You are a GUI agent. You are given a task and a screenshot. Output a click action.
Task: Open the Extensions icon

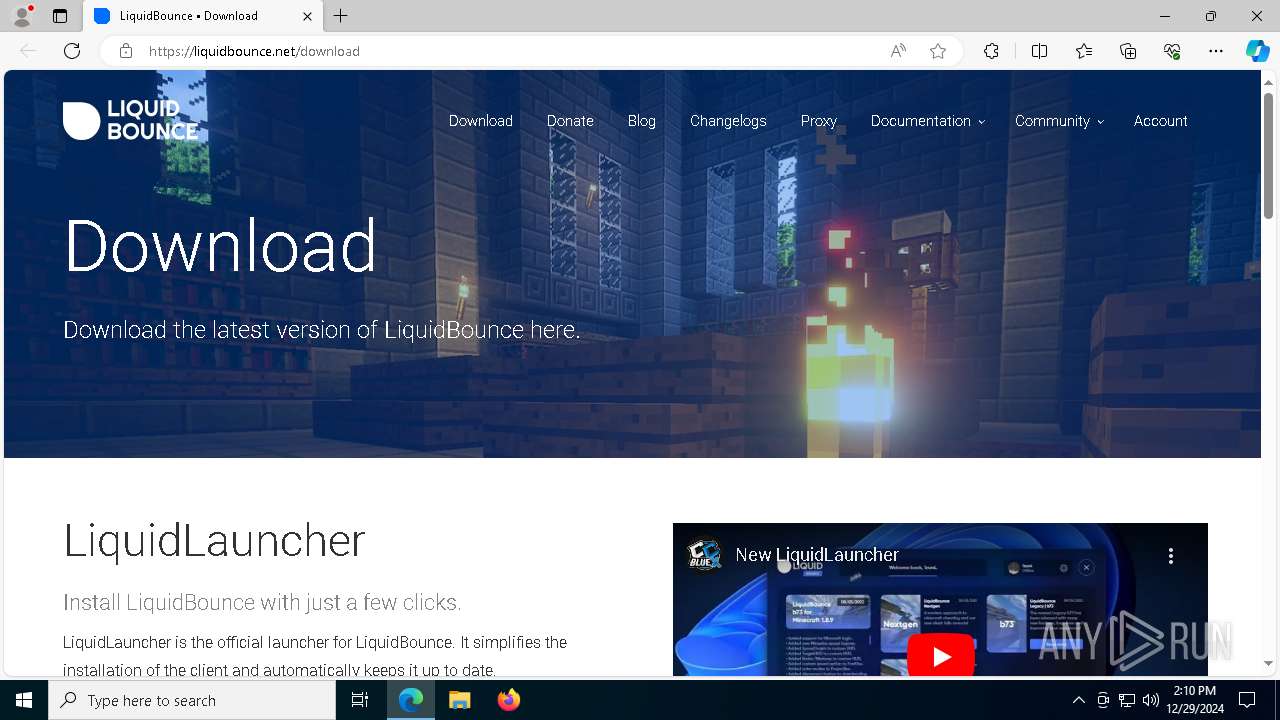[x=991, y=51]
